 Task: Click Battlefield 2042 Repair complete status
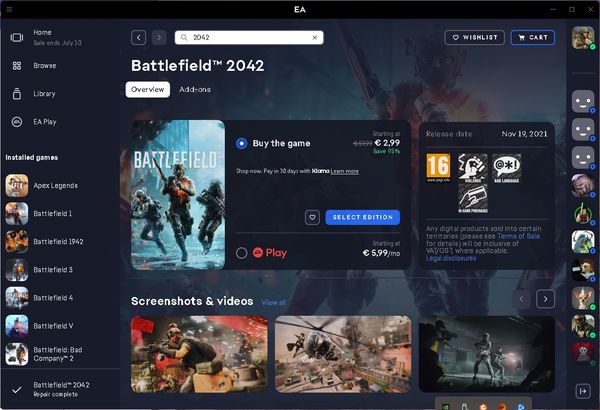[61, 389]
